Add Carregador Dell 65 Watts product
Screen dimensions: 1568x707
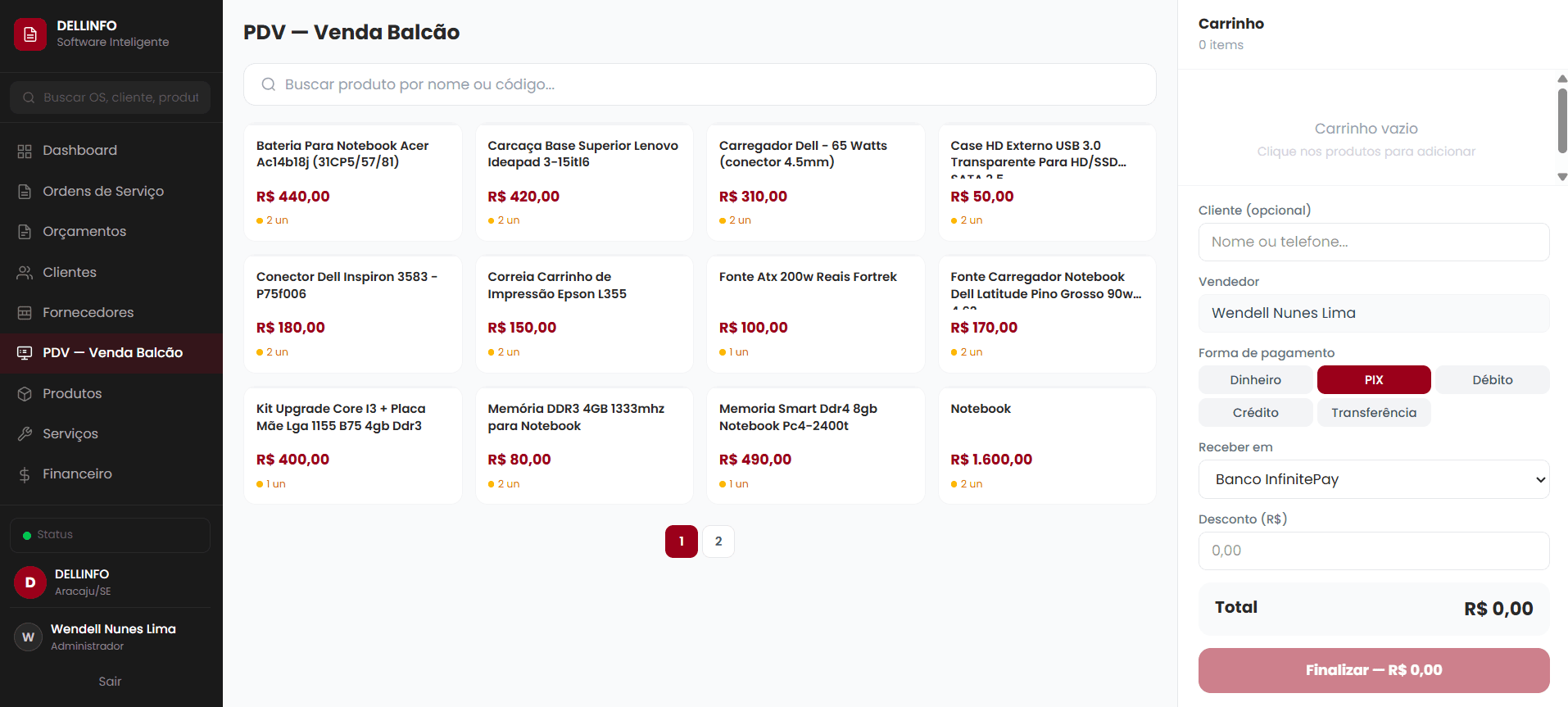point(816,183)
